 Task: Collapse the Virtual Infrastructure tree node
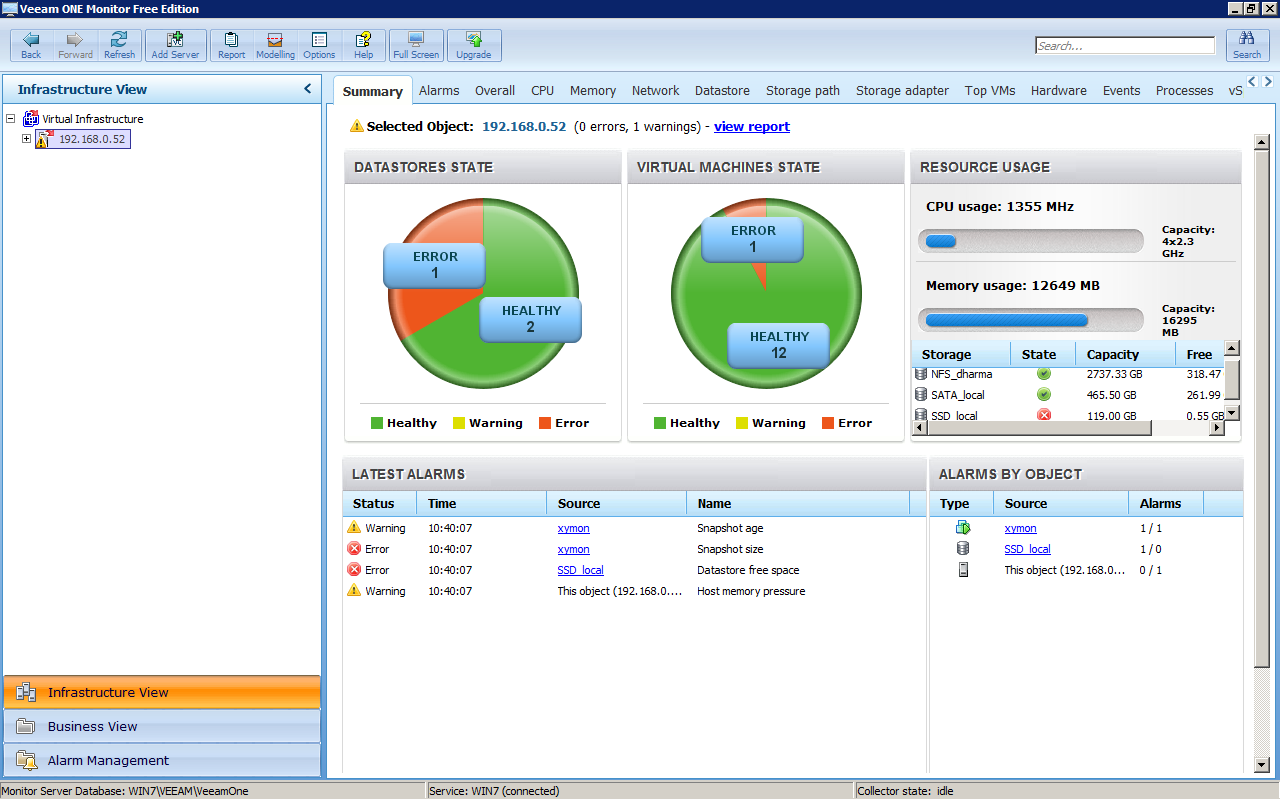(11, 119)
